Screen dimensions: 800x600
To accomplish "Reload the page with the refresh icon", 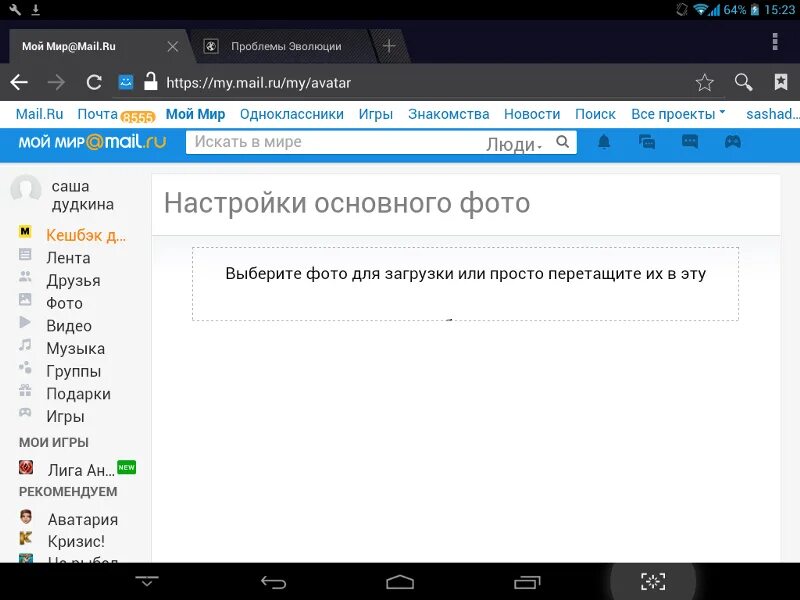I will coord(94,82).
